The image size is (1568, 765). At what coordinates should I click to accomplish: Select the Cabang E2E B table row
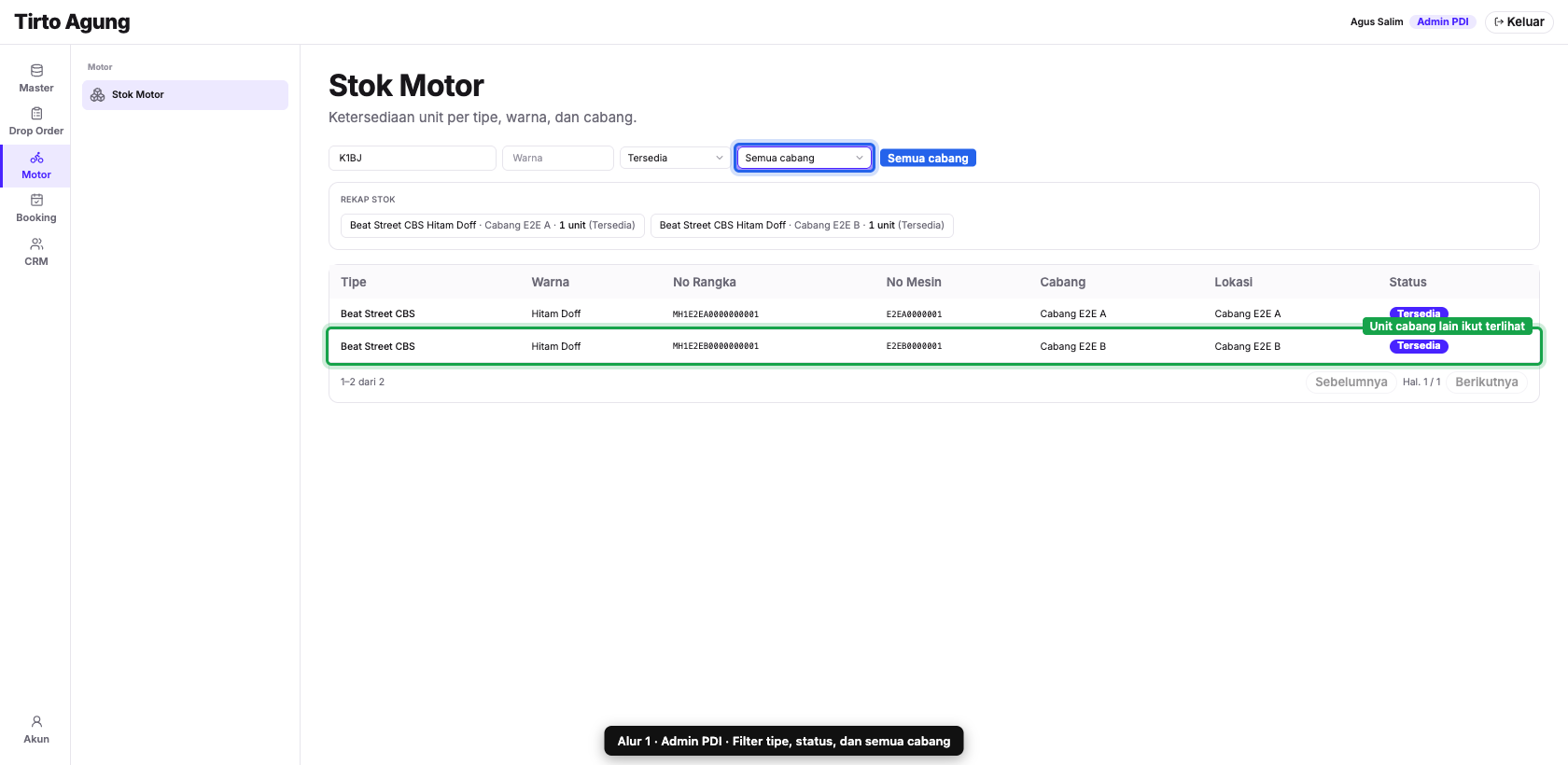(933, 346)
